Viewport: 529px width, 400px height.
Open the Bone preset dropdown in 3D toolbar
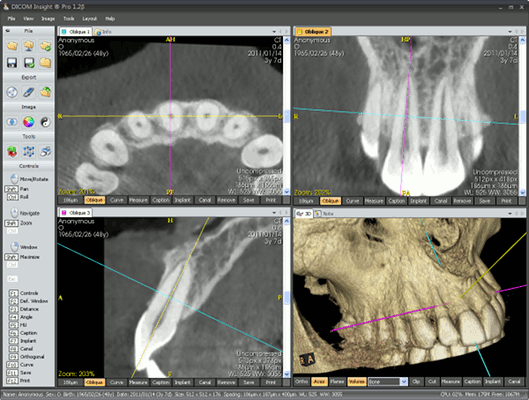tap(404, 381)
